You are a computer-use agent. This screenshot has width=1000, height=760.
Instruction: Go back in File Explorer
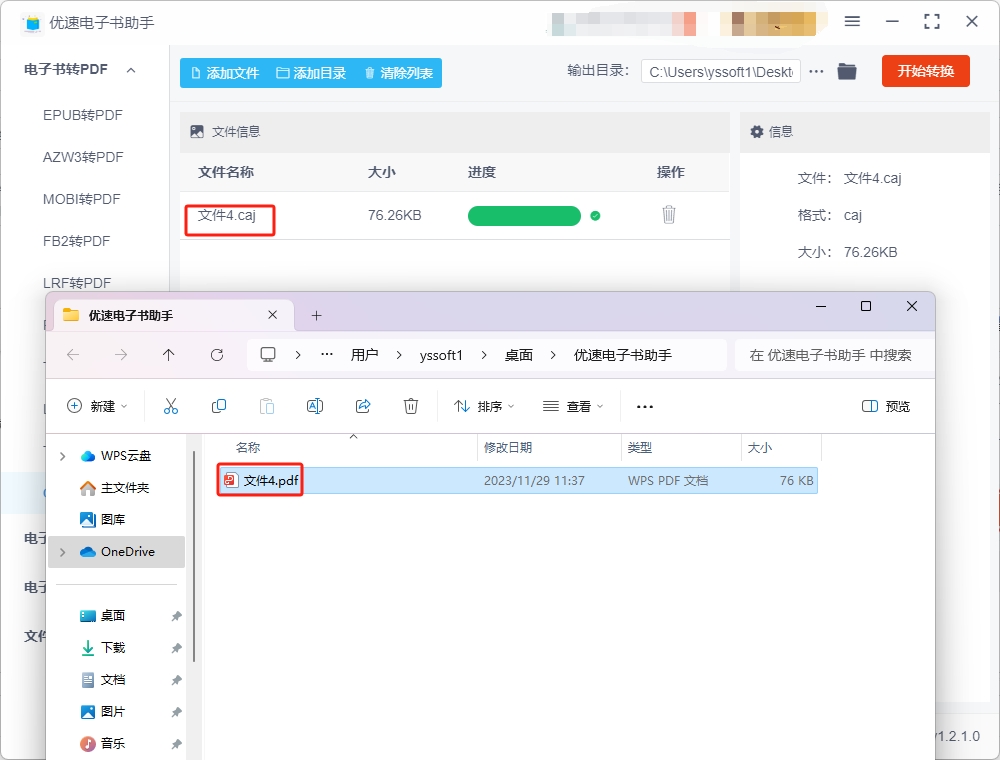(73, 354)
